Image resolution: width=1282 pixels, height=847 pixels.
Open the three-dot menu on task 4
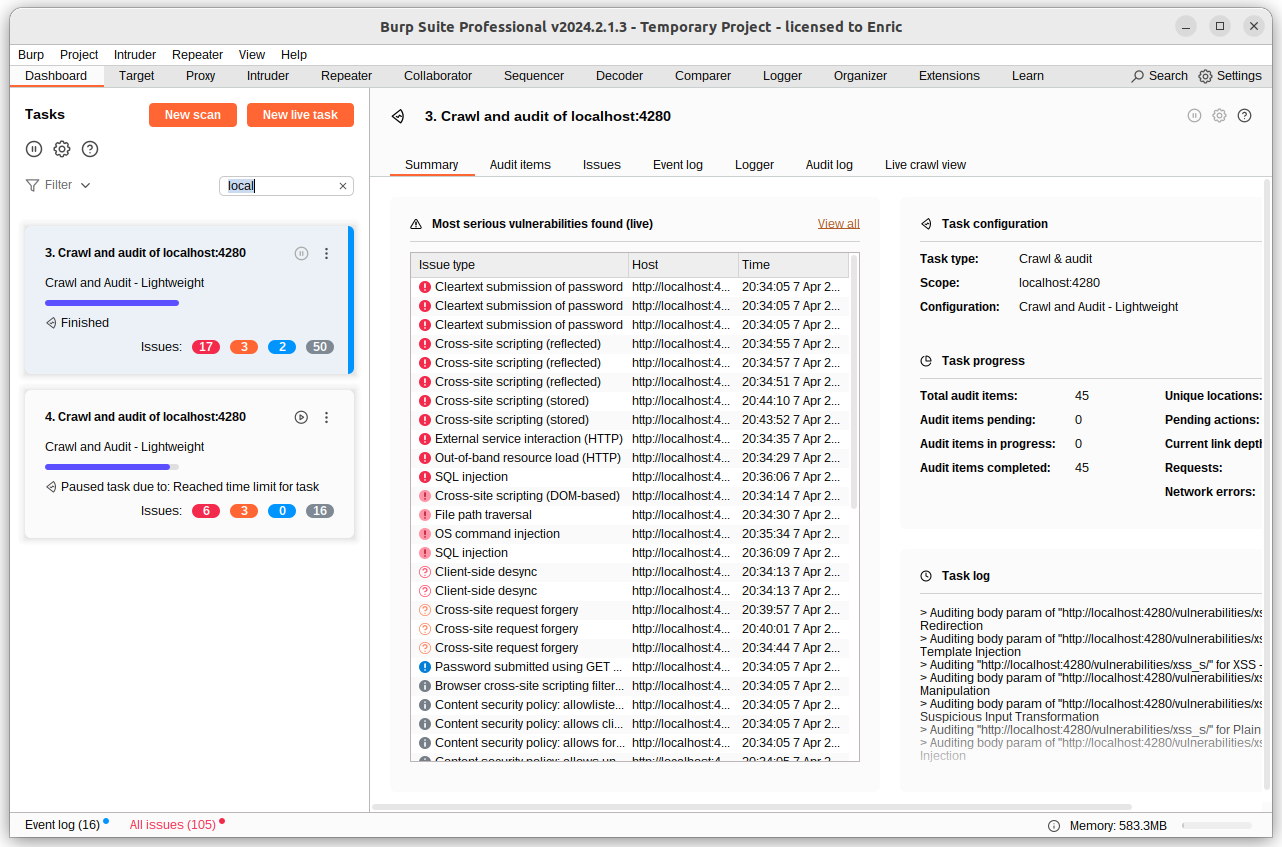[x=326, y=417]
